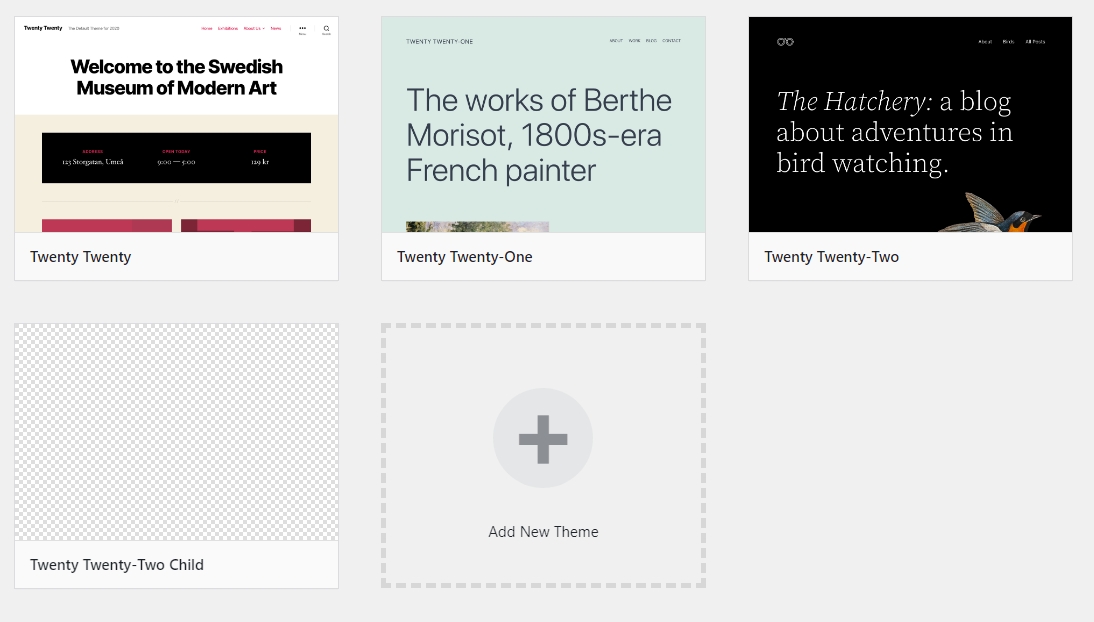Click the 'works of Berthe Morisot' headline
The height and width of the screenshot is (622, 1094).
pos(539,135)
